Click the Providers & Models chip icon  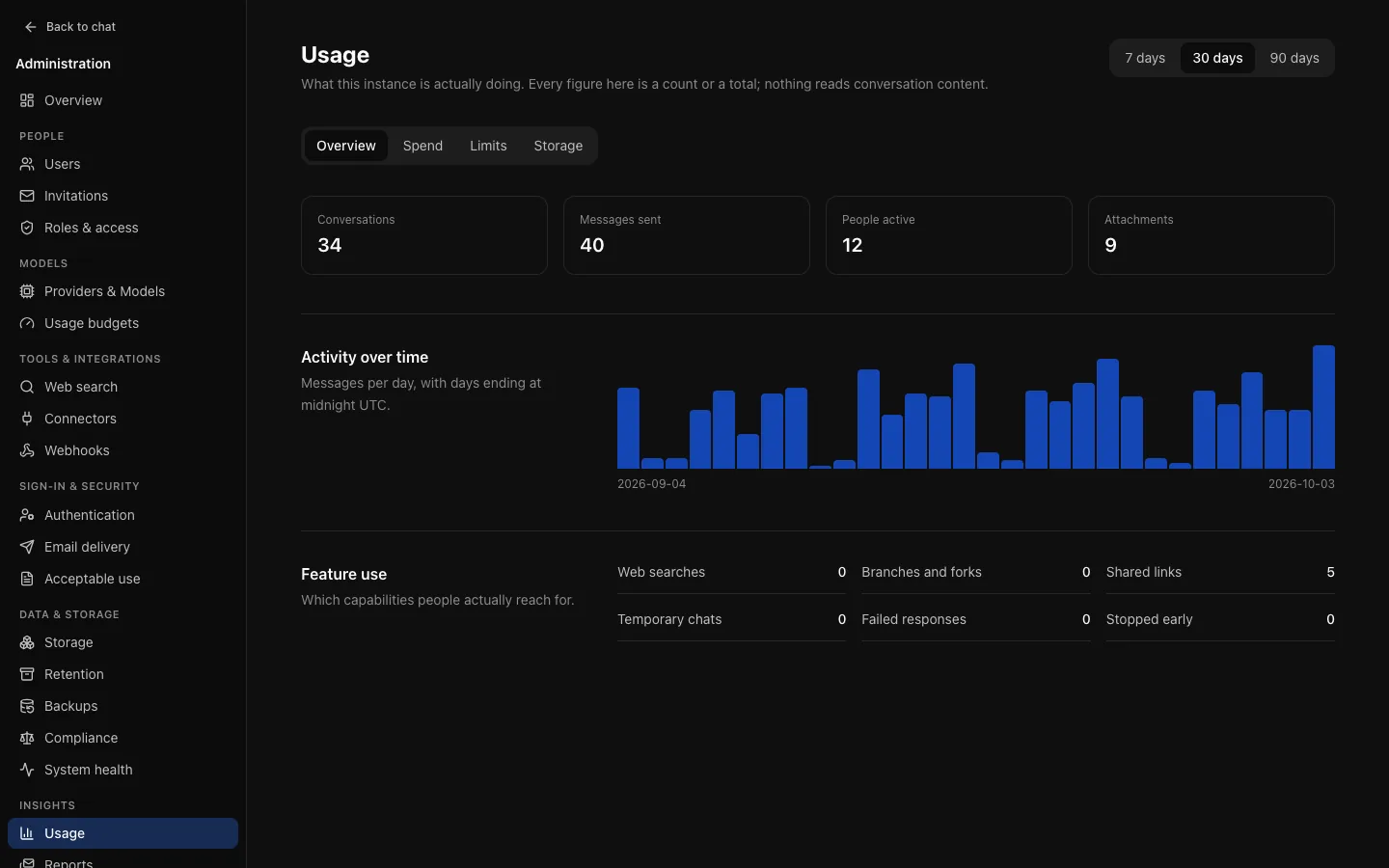(x=27, y=291)
